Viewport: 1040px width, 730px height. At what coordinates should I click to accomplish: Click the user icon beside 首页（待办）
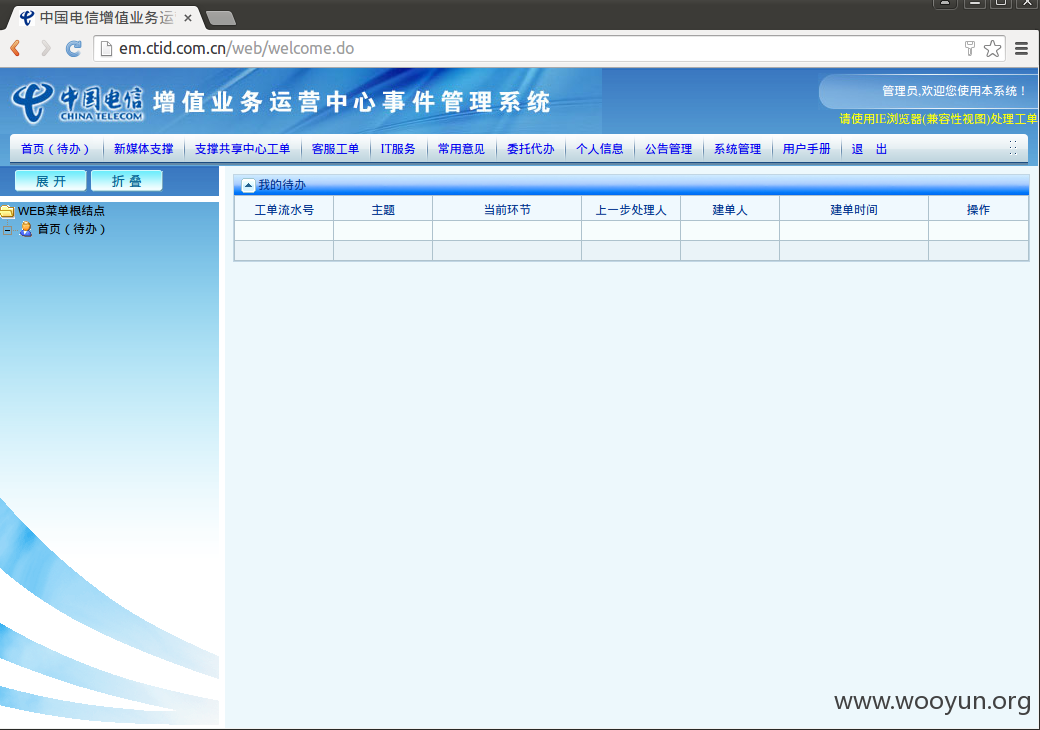(x=26, y=229)
